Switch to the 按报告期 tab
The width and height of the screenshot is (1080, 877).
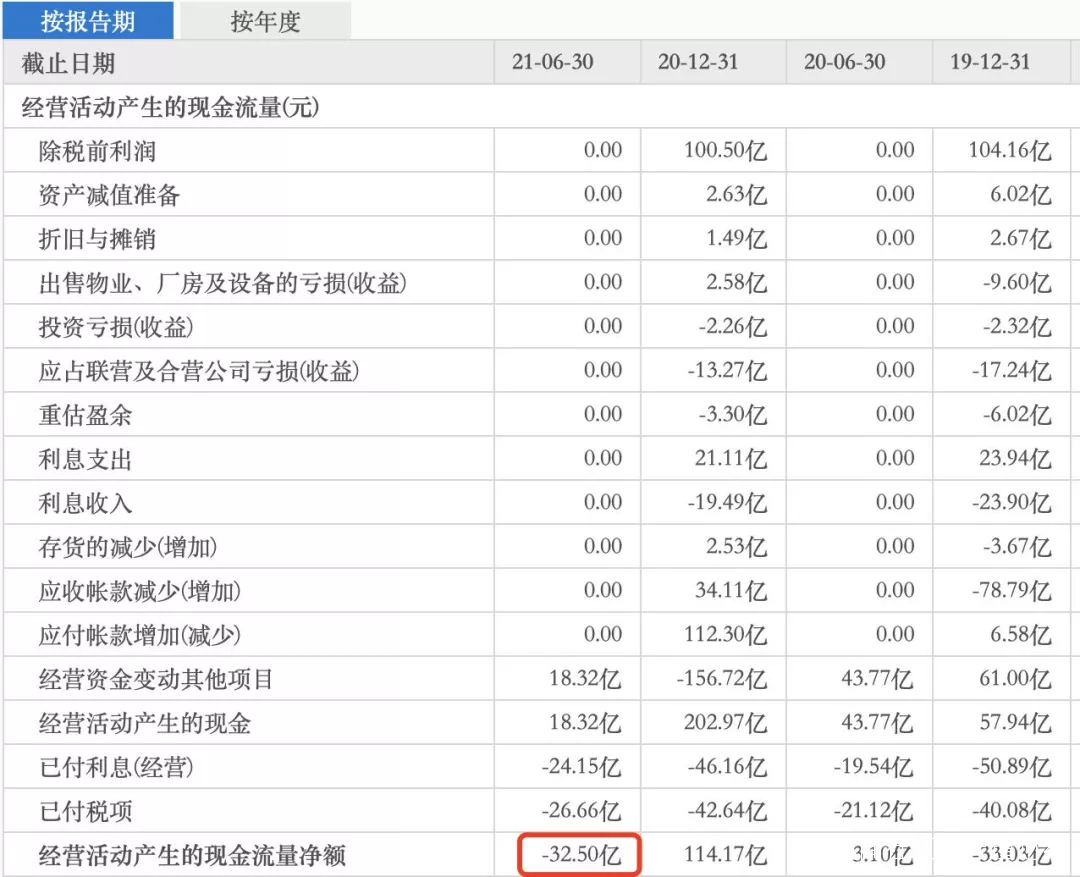88,21
